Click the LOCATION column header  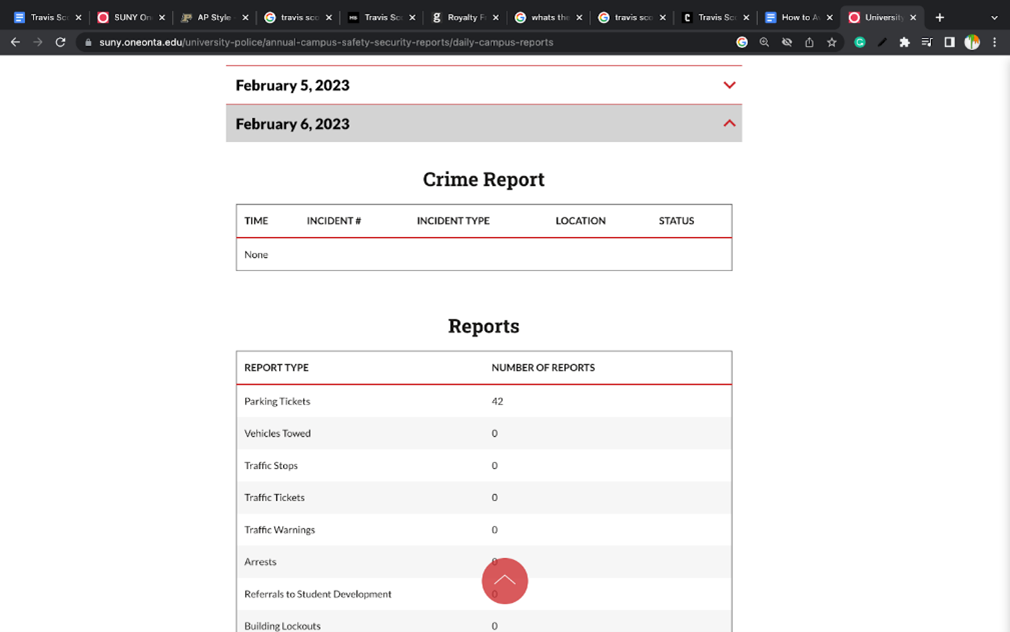(580, 221)
